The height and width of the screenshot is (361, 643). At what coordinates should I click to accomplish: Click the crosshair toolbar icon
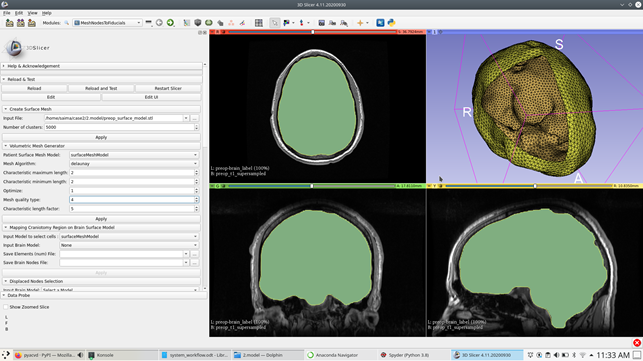tap(360, 23)
